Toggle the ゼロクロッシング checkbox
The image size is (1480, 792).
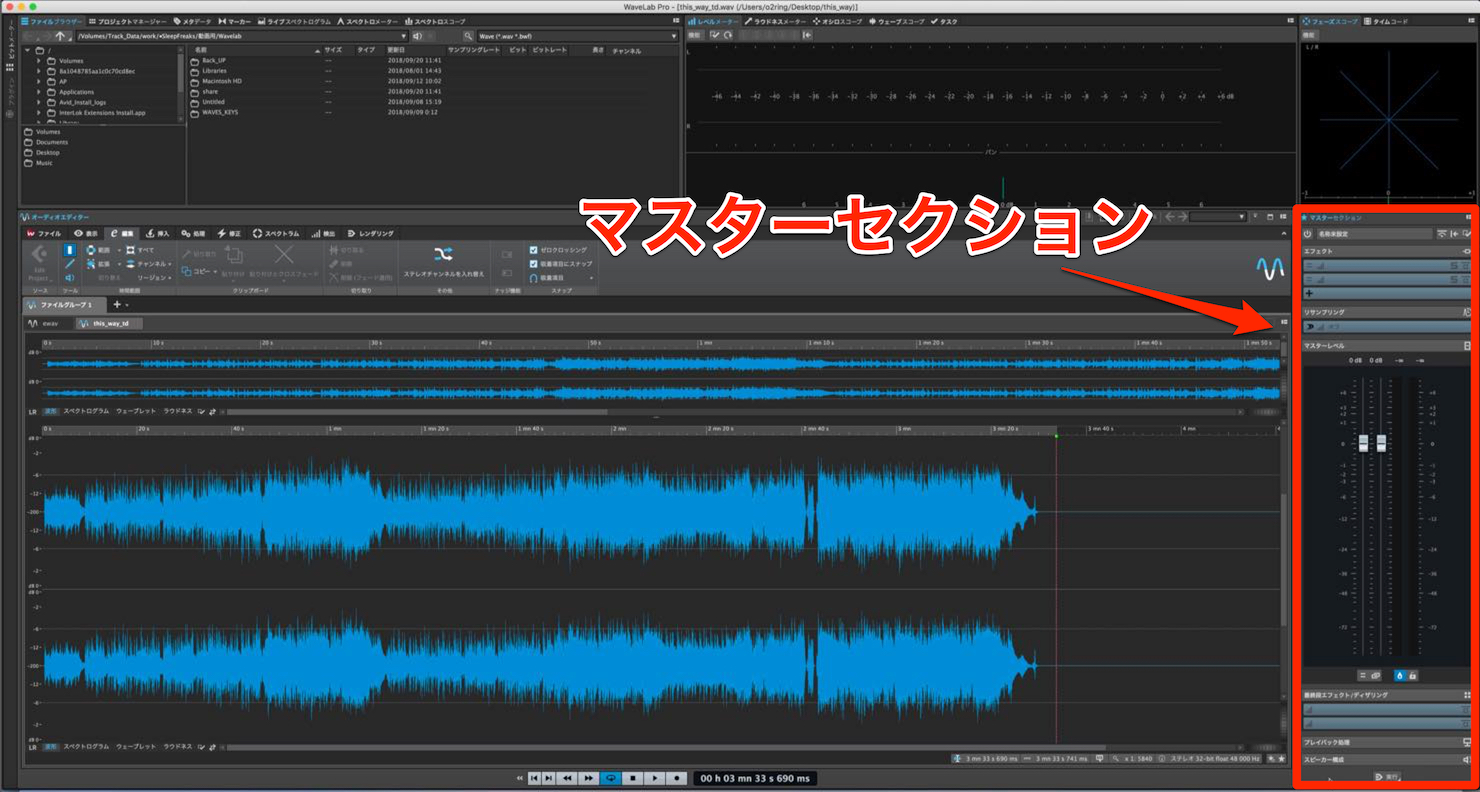534,250
